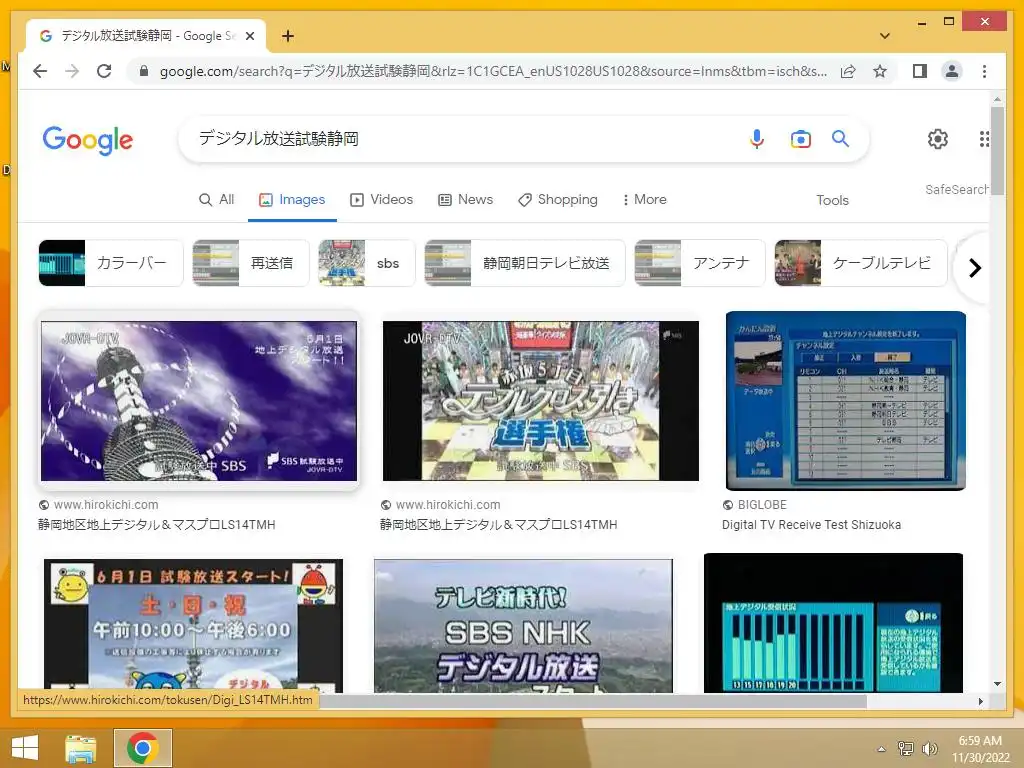Image resolution: width=1024 pixels, height=768 pixels.
Task: Open the teal signal bars image result
Action: point(833,622)
